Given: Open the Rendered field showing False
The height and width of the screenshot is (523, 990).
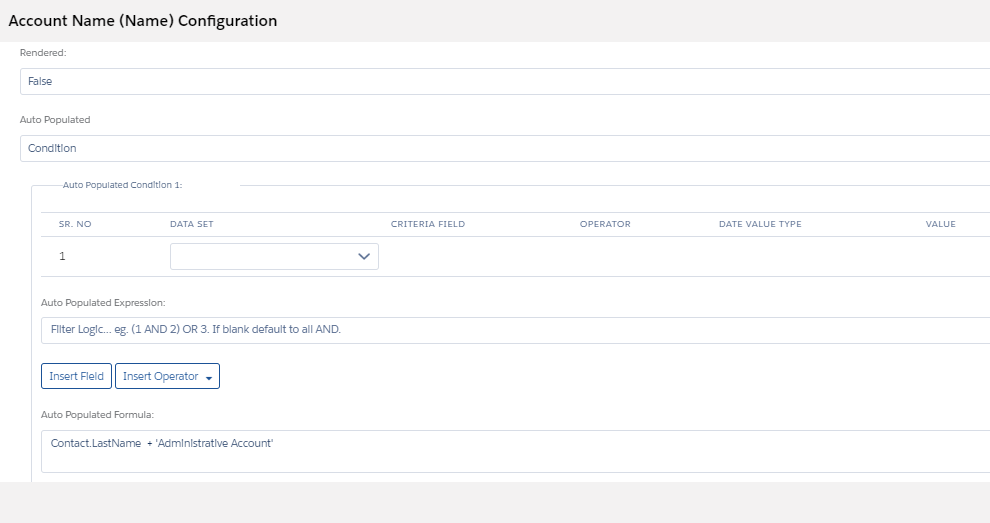Looking at the screenshot, I should (x=500, y=81).
